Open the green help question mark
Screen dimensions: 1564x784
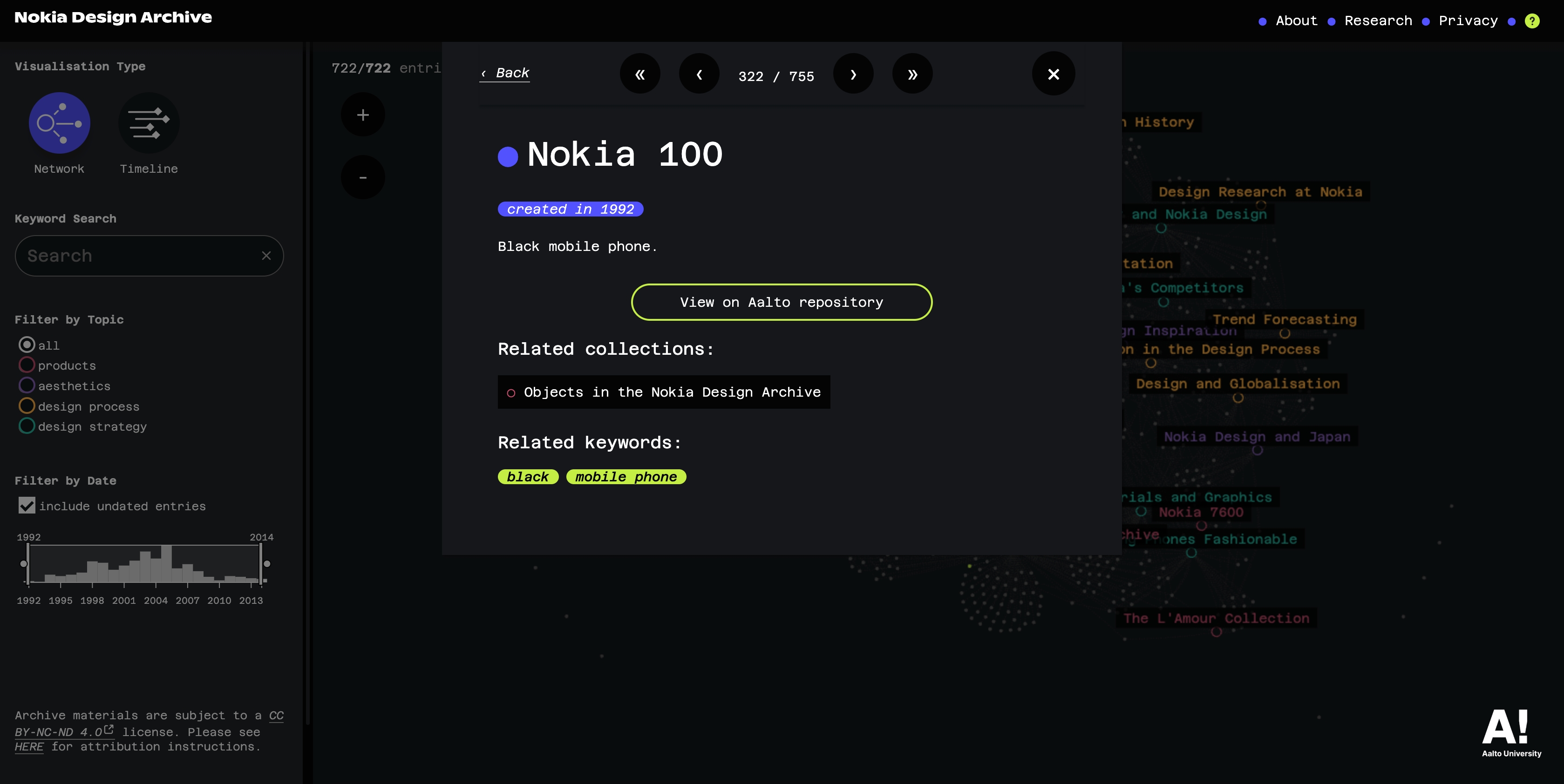coord(1532,20)
